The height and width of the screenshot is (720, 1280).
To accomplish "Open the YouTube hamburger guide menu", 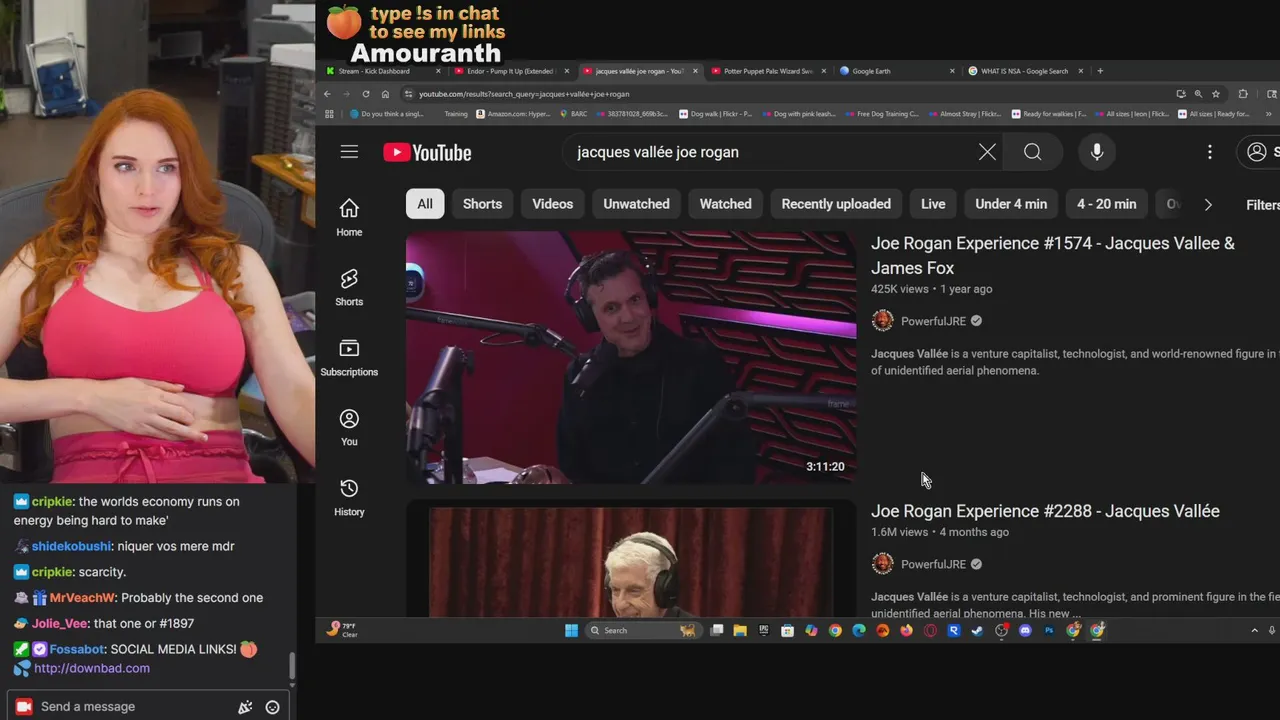I will pyautogui.click(x=349, y=152).
